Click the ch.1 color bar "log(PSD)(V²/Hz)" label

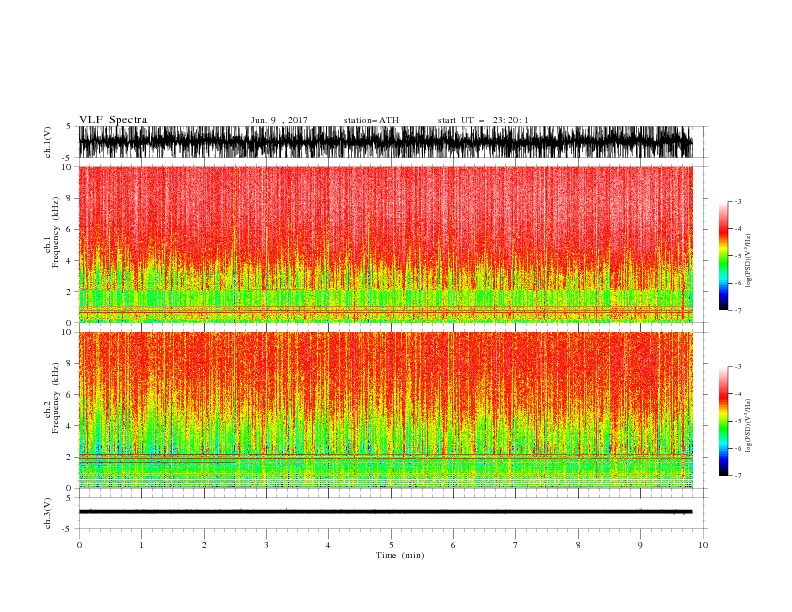click(x=748, y=261)
